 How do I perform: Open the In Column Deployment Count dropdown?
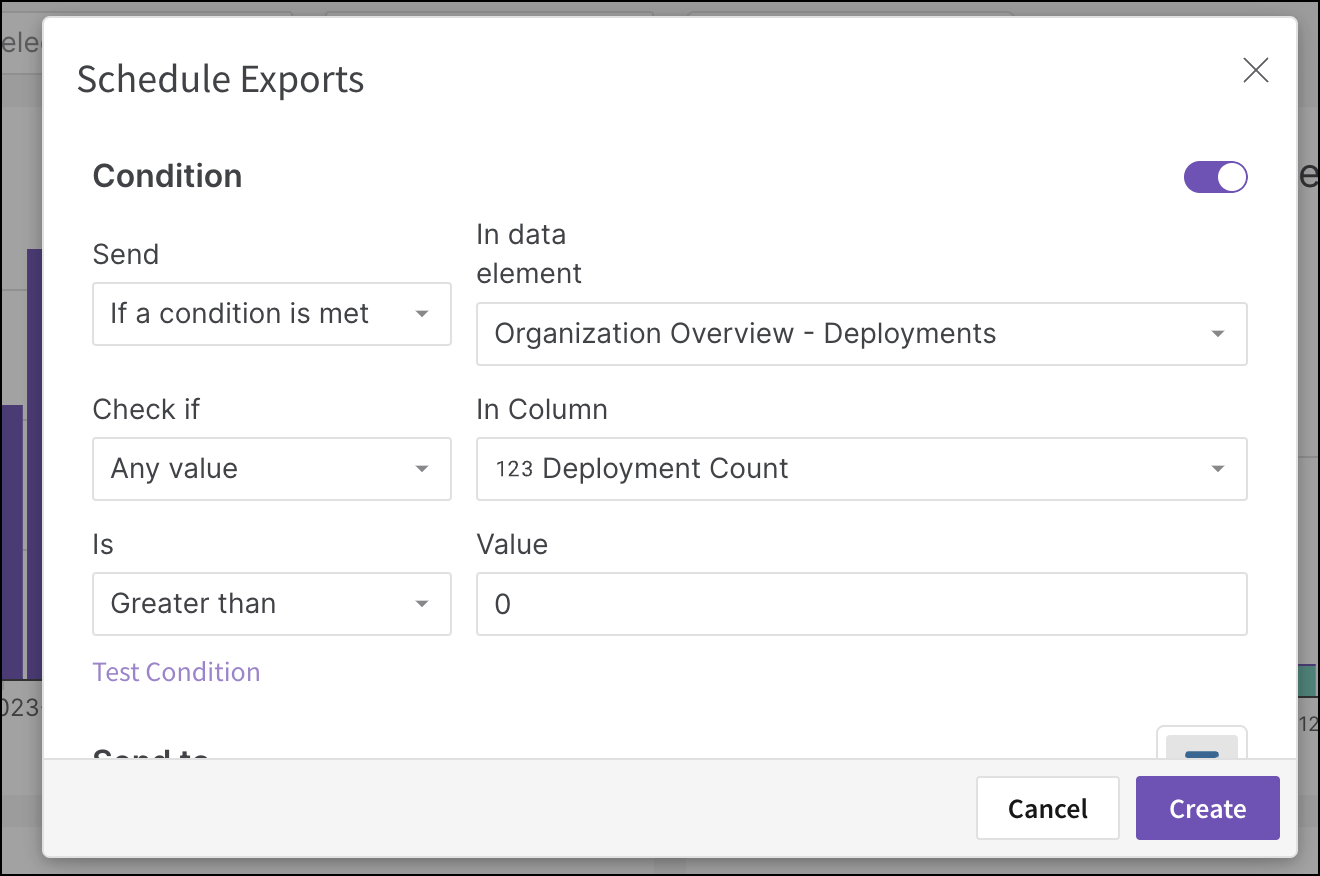860,469
